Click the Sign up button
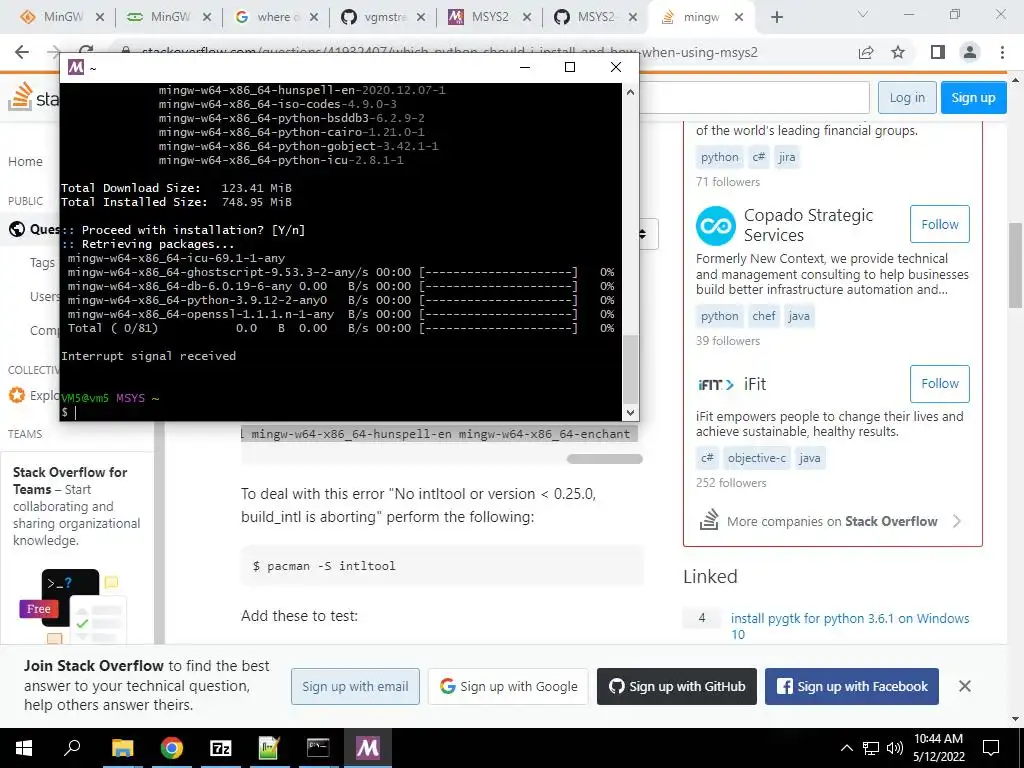The height and width of the screenshot is (768, 1024). point(973,98)
